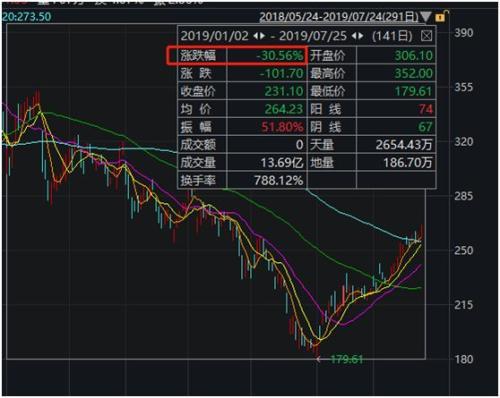Viewport: 500px width, 398px height.
Task: Click the 阳线 count 74
Action: tap(426, 109)
